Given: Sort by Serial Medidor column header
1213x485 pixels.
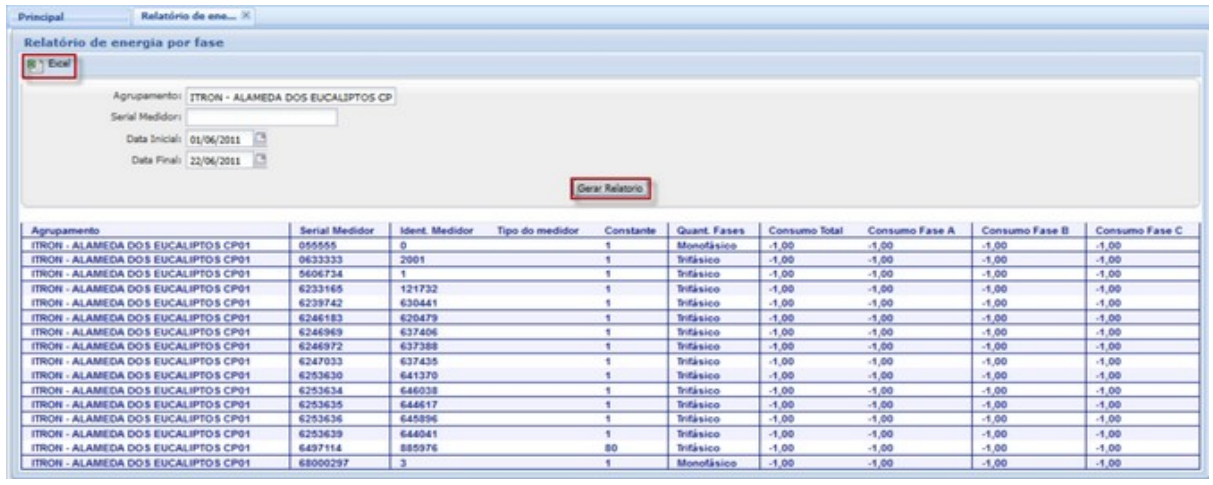Looking at the screenshot, I should (330, 231).
